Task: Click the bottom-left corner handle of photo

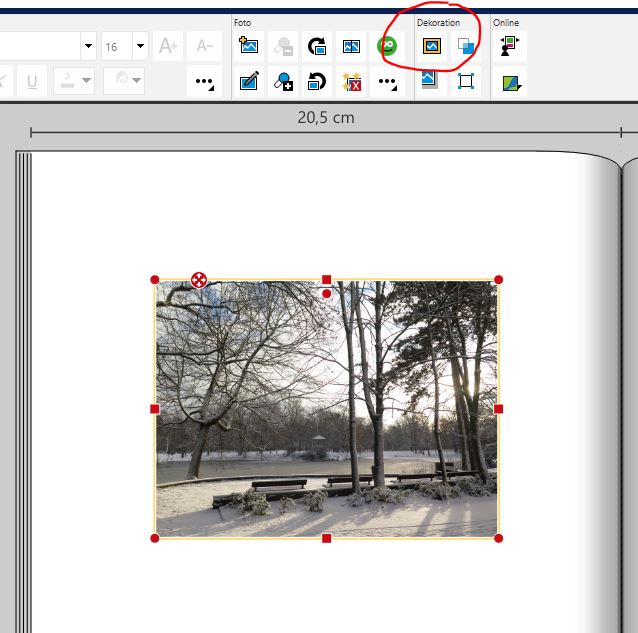Action: (155, 538)
